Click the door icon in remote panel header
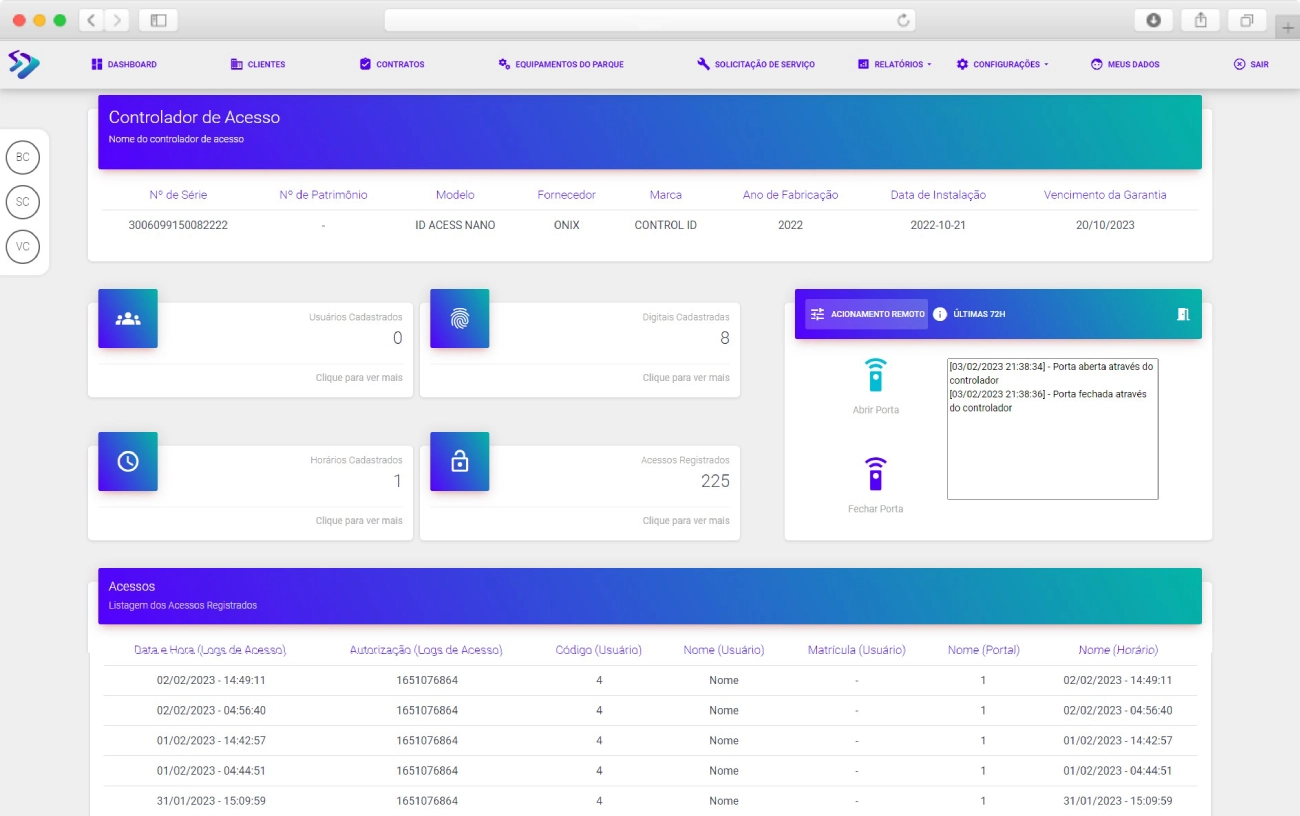This screenshot has width=1300, height=816. pyautogui.click(x=1183, y=314)
